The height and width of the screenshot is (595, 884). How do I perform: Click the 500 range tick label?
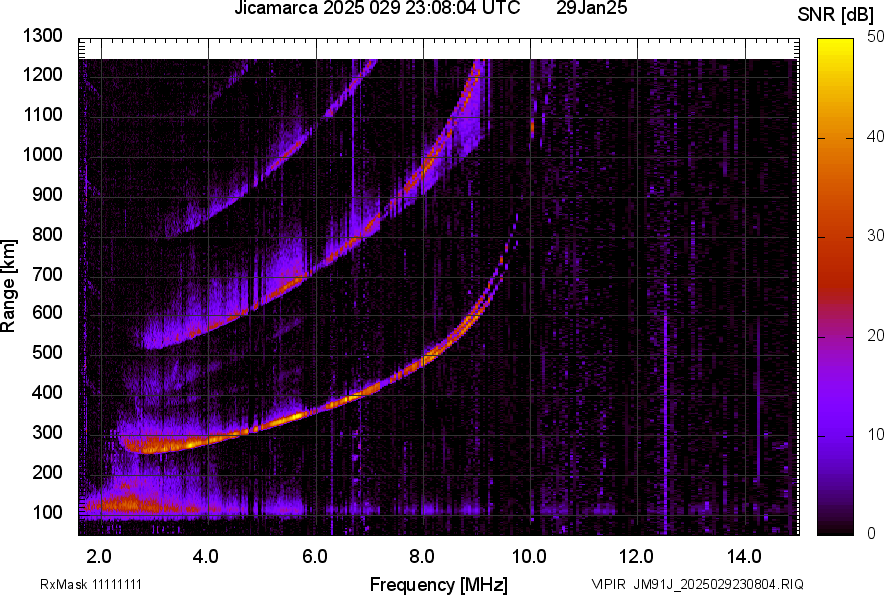(x=47, y=352)
